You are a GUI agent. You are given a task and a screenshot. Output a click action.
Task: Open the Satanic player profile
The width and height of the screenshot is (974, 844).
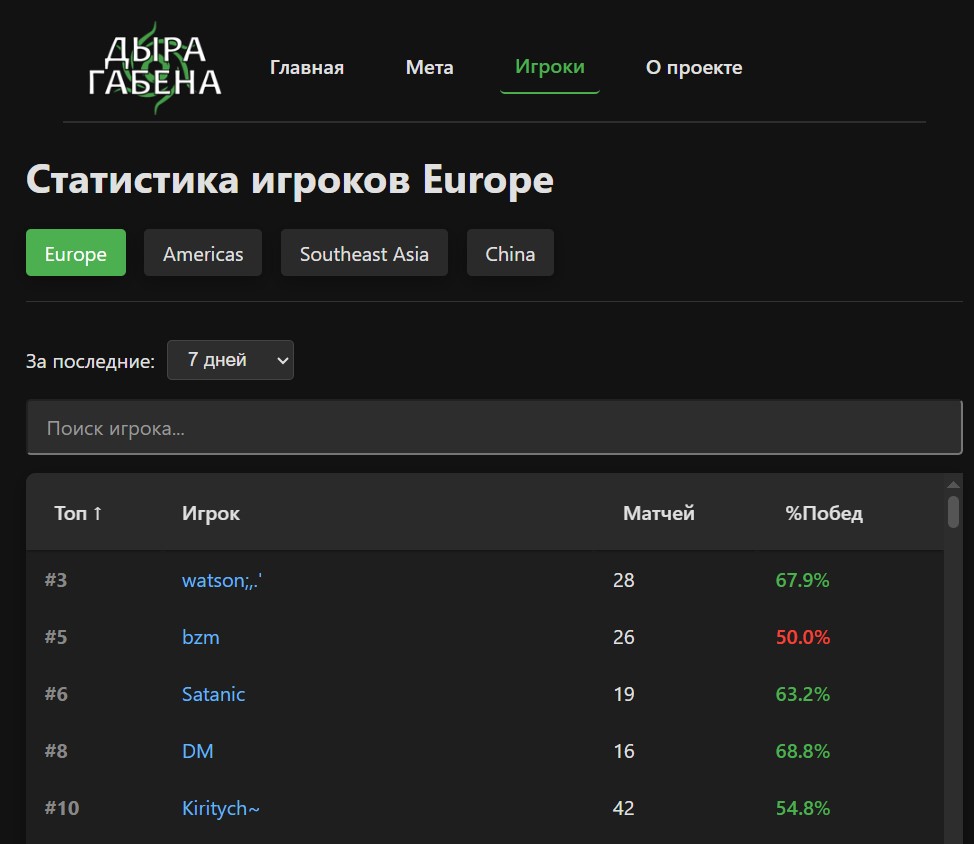tap(213, 694)
